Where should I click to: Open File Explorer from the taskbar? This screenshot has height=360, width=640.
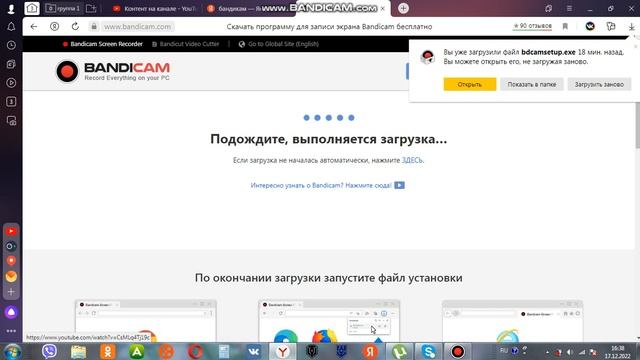[78, 351]
